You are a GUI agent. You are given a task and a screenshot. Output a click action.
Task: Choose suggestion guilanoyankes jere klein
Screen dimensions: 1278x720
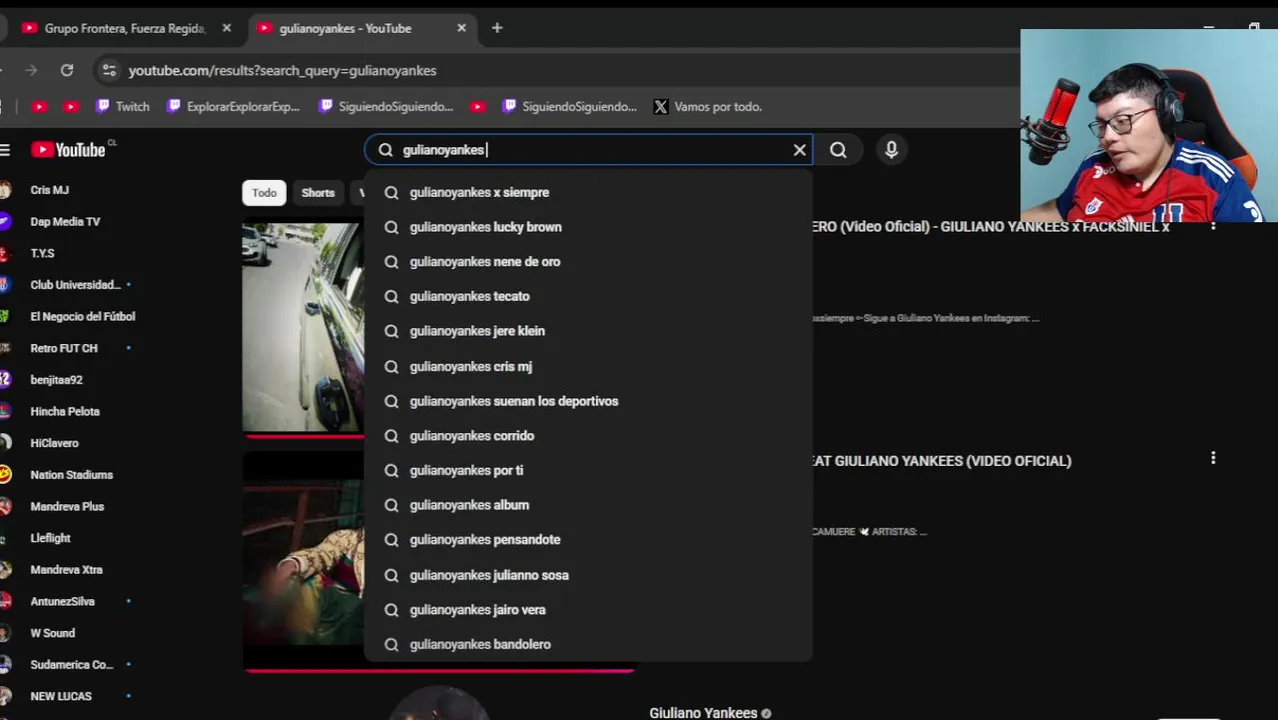point(588,331)
